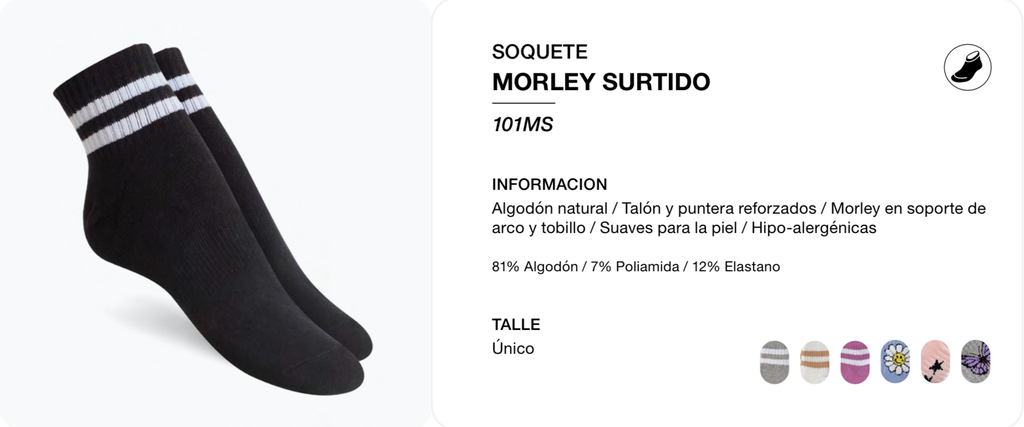Click the 7% Poliamida composition text
The width and height of the screenshot is (1024, 427).
(x=635, y=267)
